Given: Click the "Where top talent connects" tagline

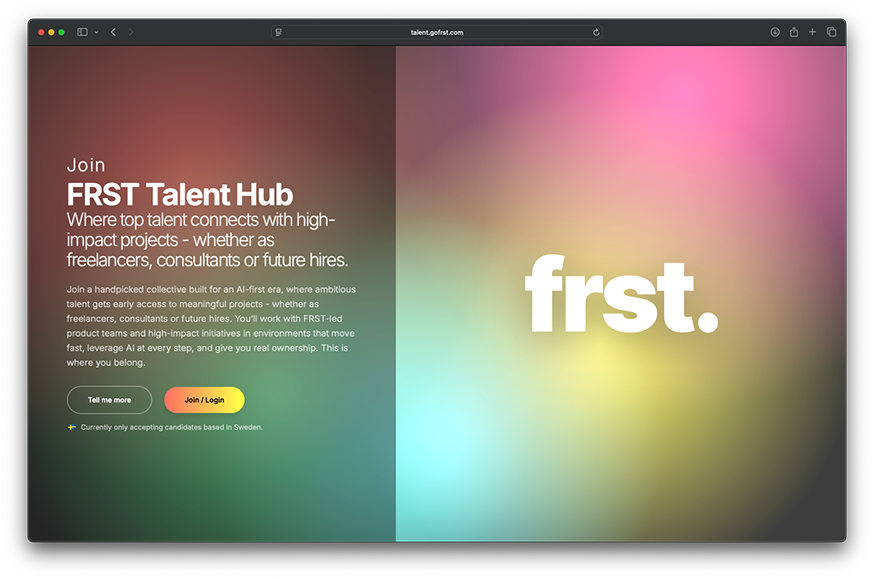Looking at the screenshot, I should pos(207,240).
